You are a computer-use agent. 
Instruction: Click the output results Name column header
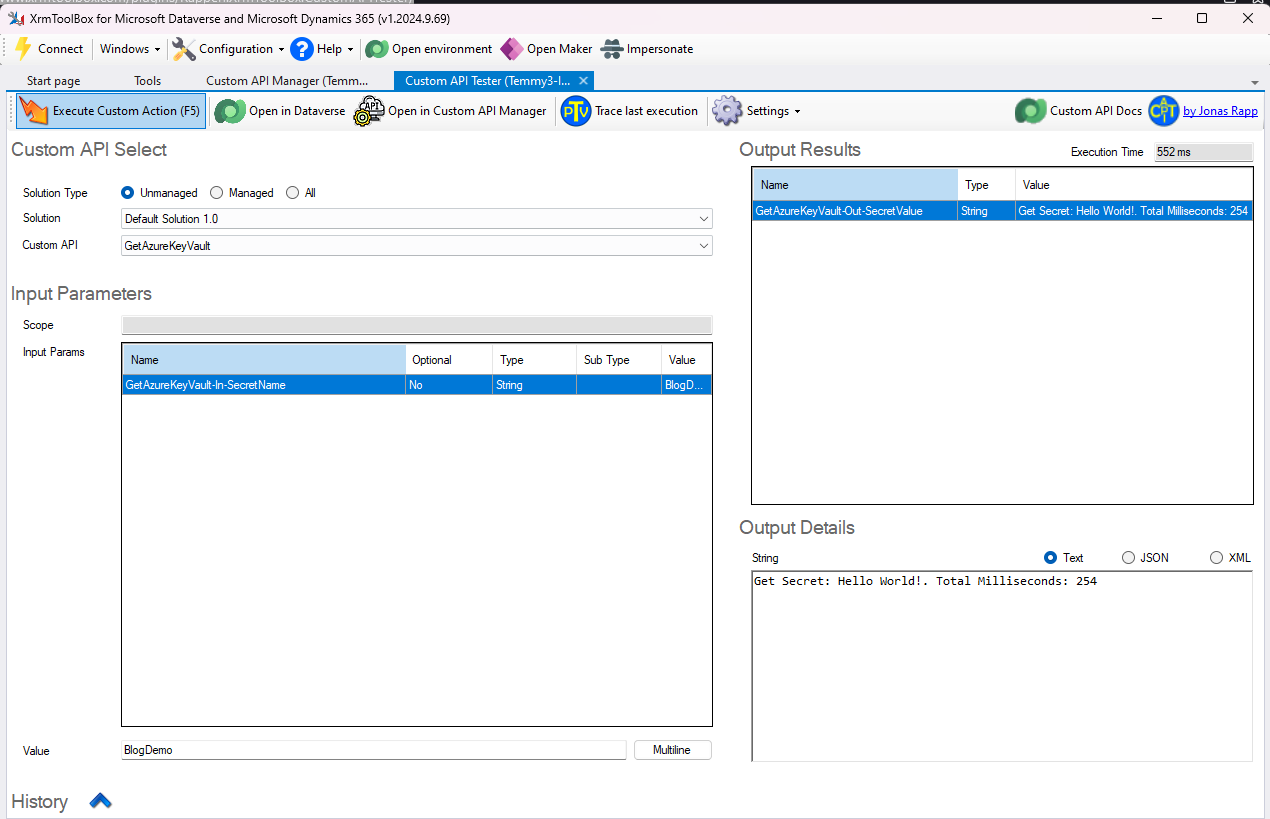tap(855, 185)
